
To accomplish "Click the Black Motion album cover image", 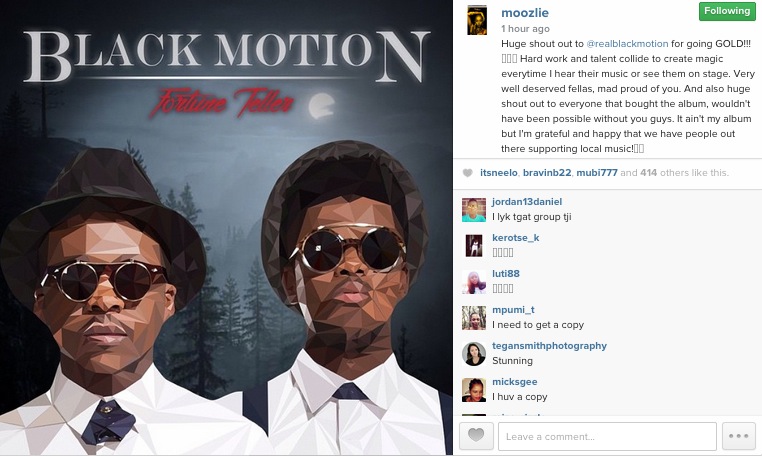I will click(226, 228).
